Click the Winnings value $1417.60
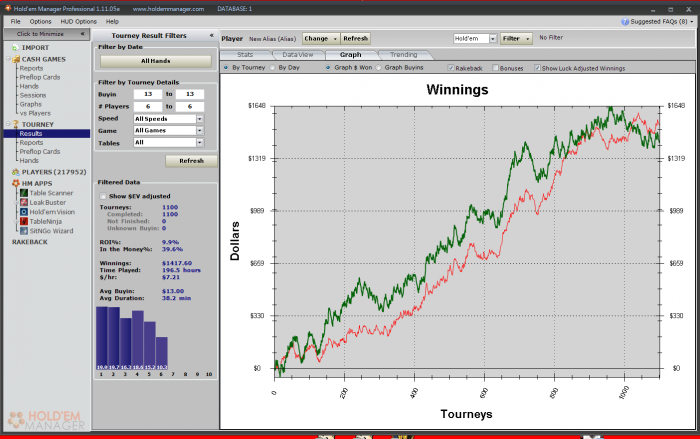This screenshot has height=439, width=700. pyautogui.click(x=177, y=263)
